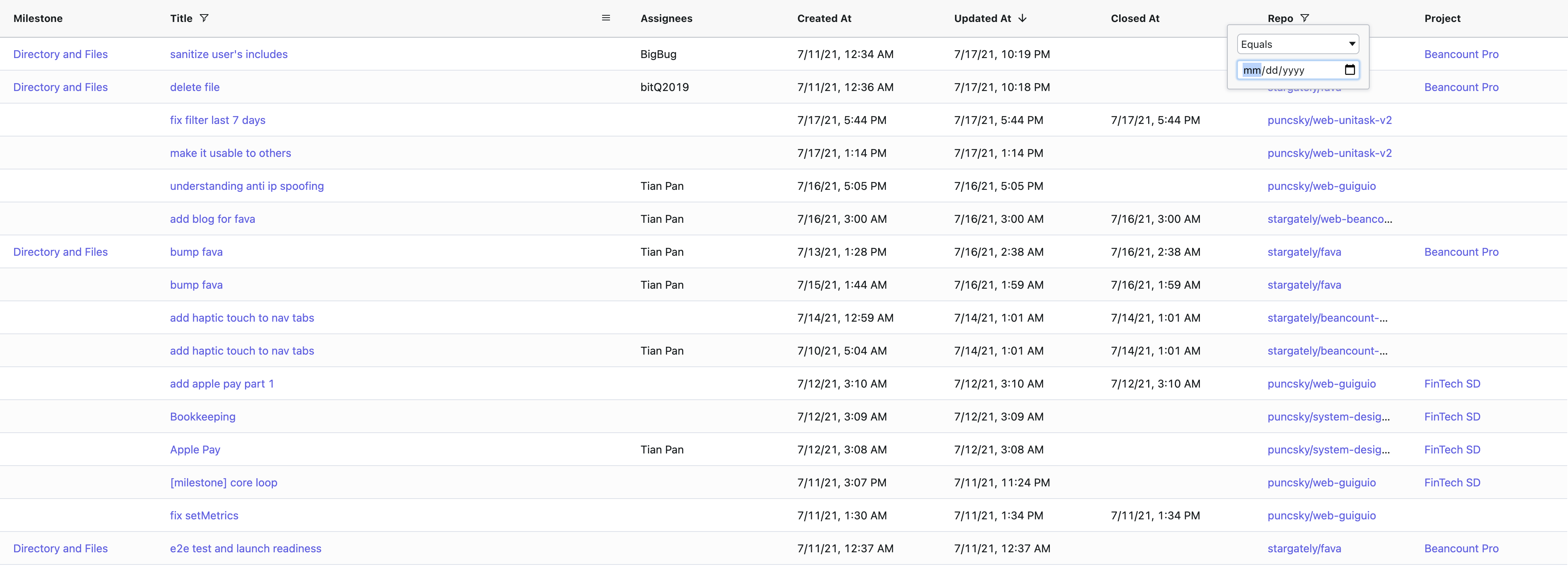
Task: Click the Updated At sort arrow
Action: pyautogui.click(x=1022, y=18)
